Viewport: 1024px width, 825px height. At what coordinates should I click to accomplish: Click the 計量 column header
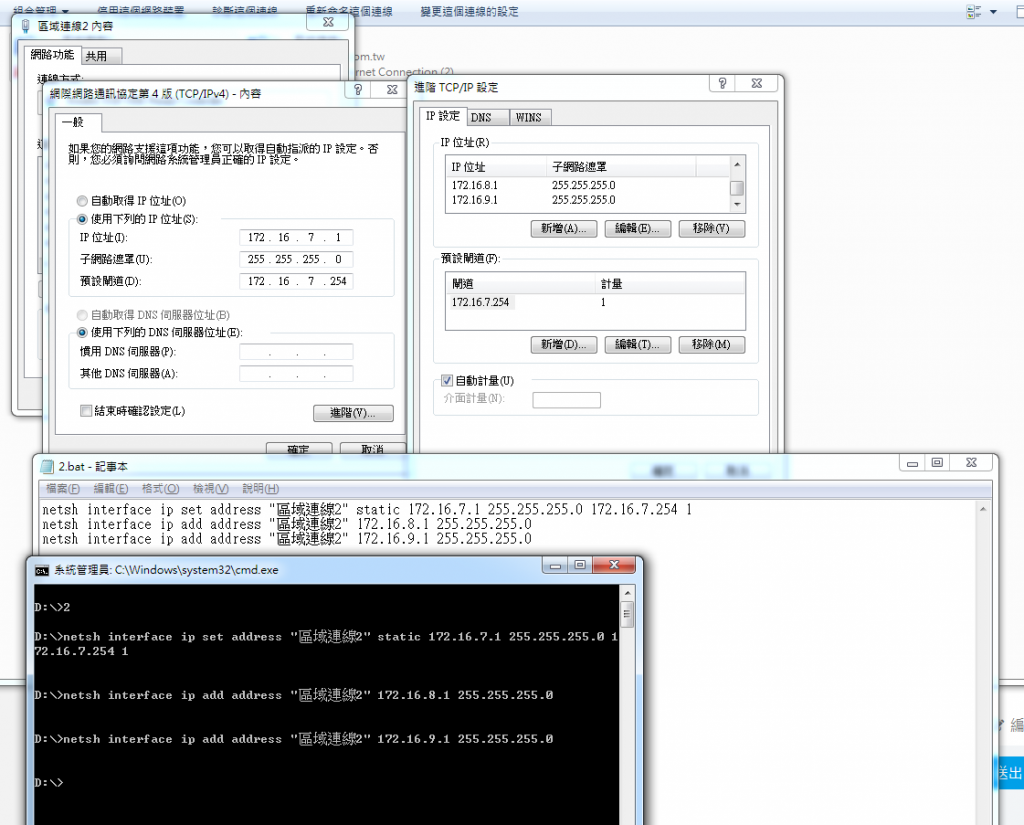(x=670, y=284)
